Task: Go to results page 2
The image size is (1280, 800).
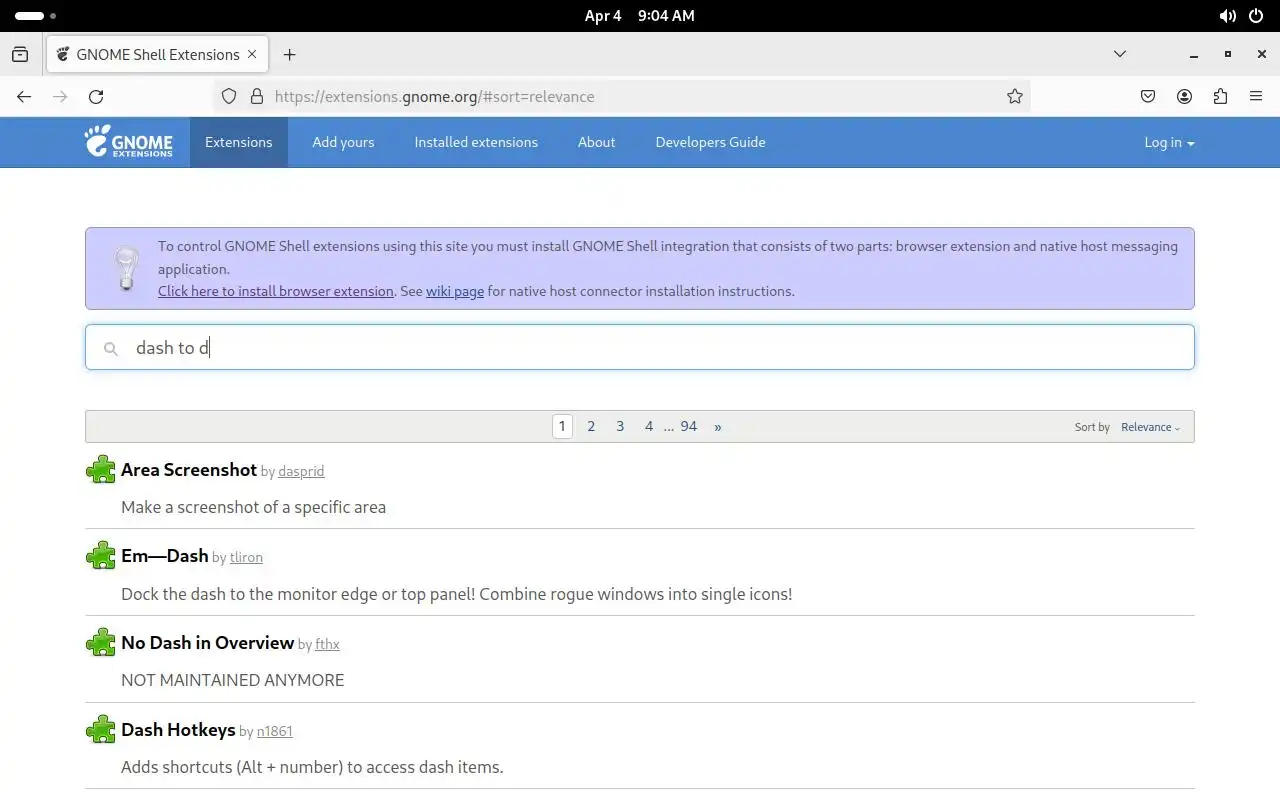Action: click(x=591, y=427)
